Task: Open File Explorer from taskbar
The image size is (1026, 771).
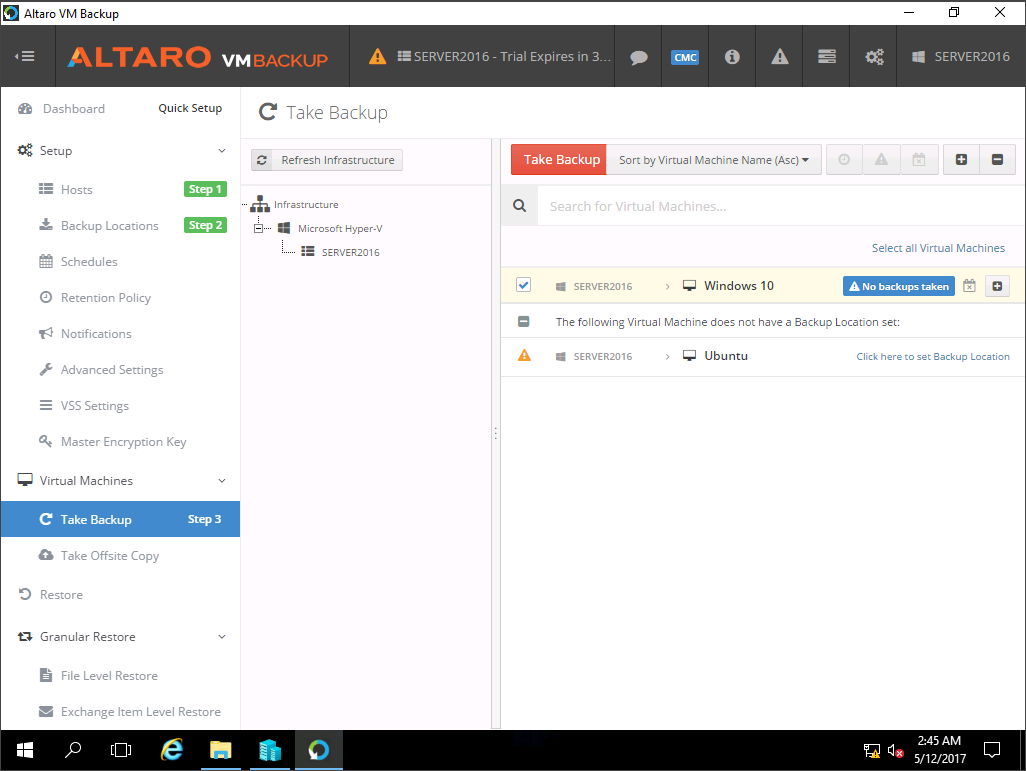Action: 221,750
